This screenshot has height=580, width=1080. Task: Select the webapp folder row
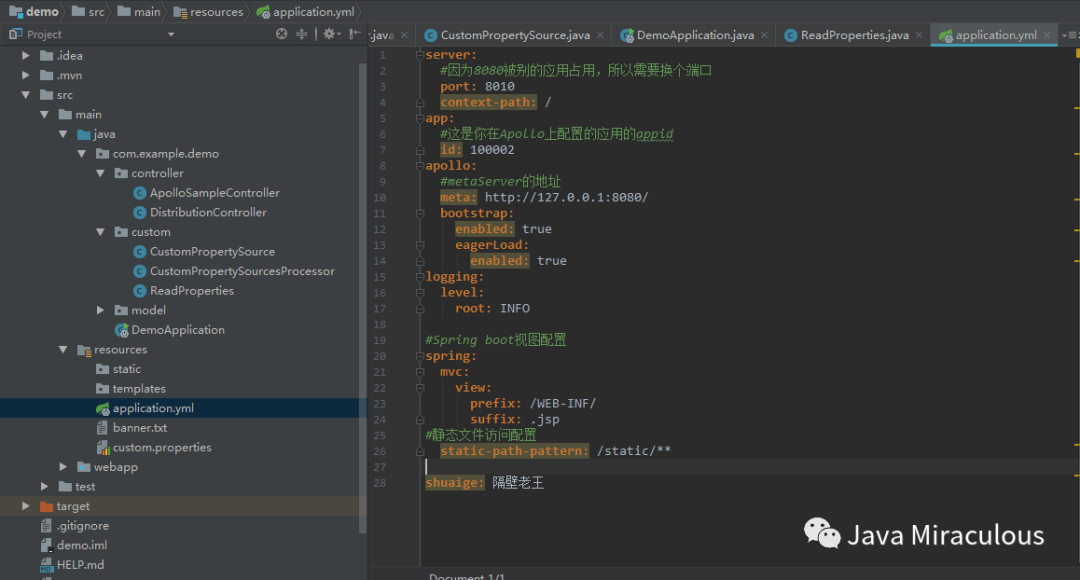click(183, 467)
